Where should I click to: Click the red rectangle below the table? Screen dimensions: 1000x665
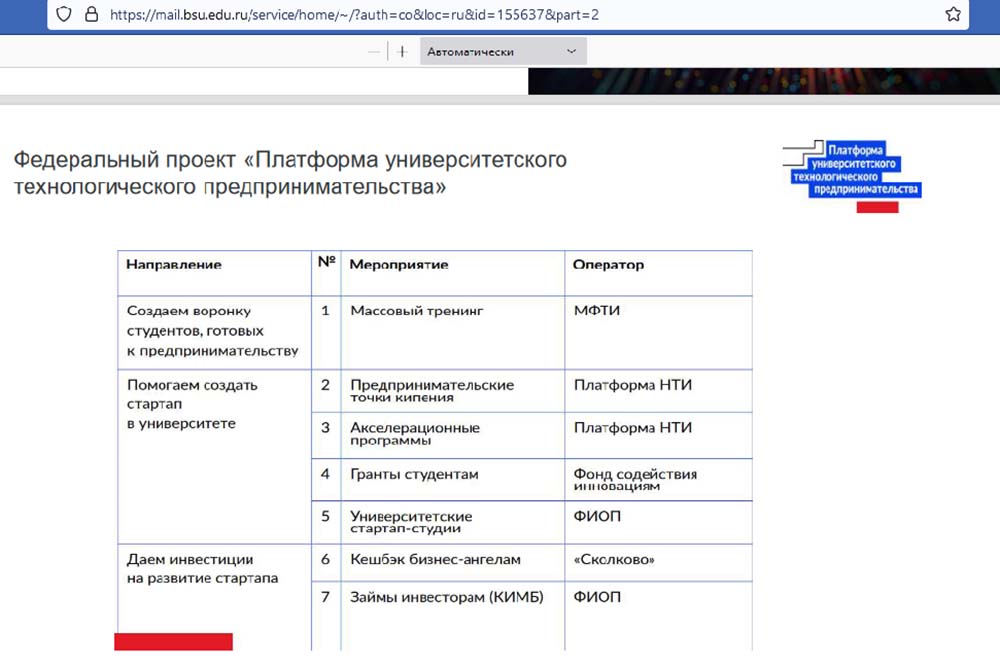click(x=173, y=642)
